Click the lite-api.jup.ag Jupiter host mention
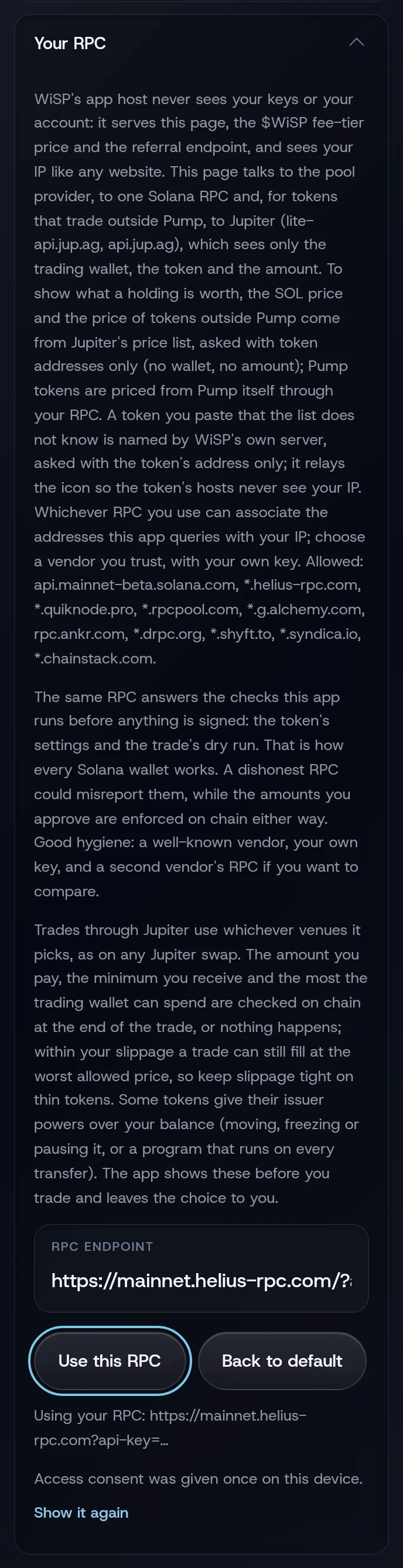403x1568 pixels. point(174,232)
